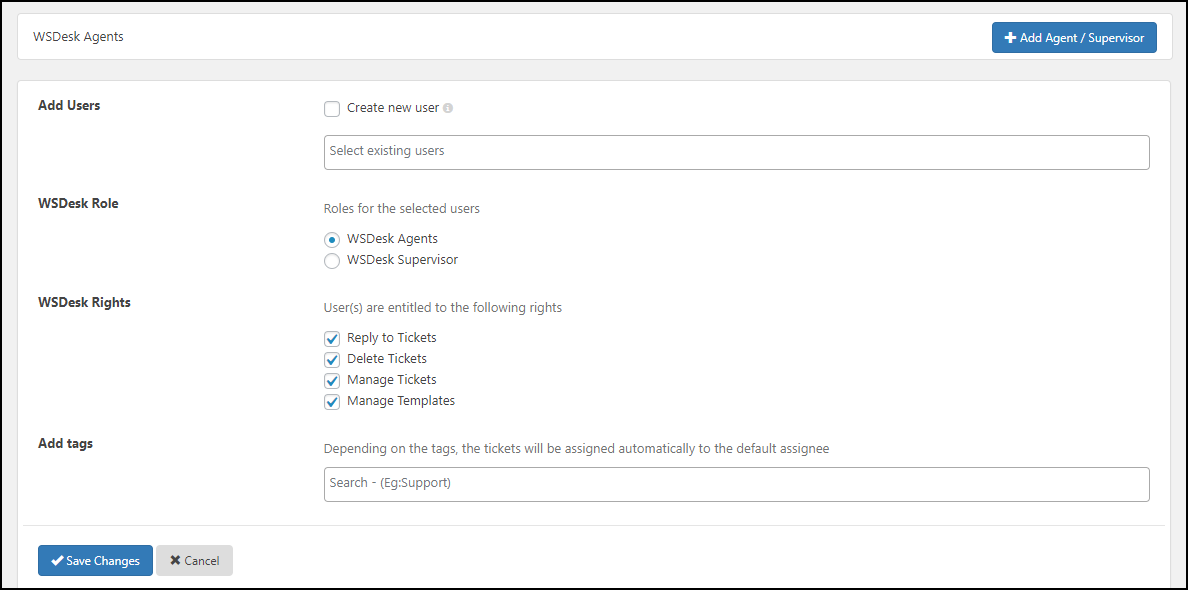Click the Add Users section label

[x=69, y=105]
